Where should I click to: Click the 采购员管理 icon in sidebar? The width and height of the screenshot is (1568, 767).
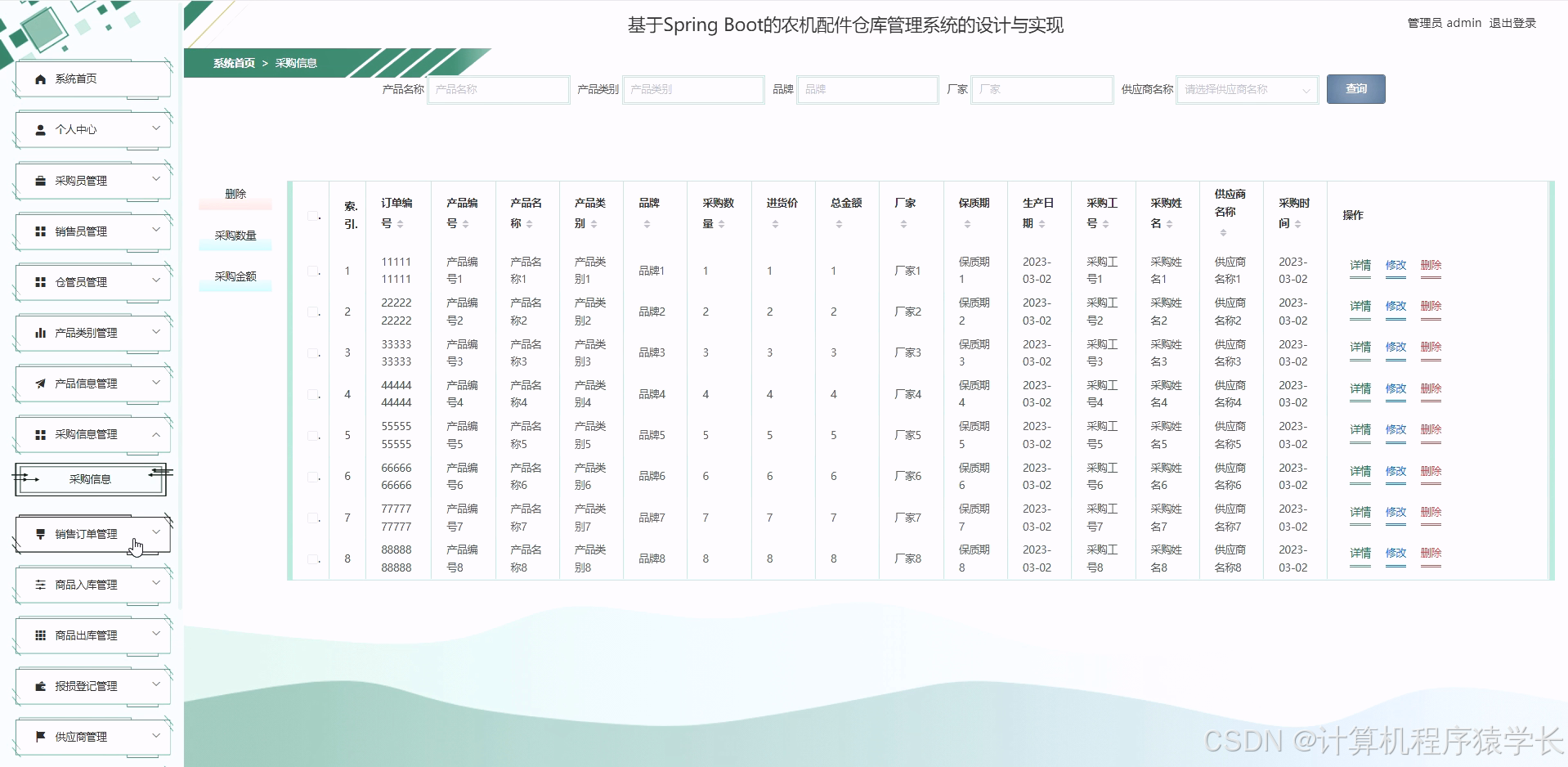click(38, 181)
